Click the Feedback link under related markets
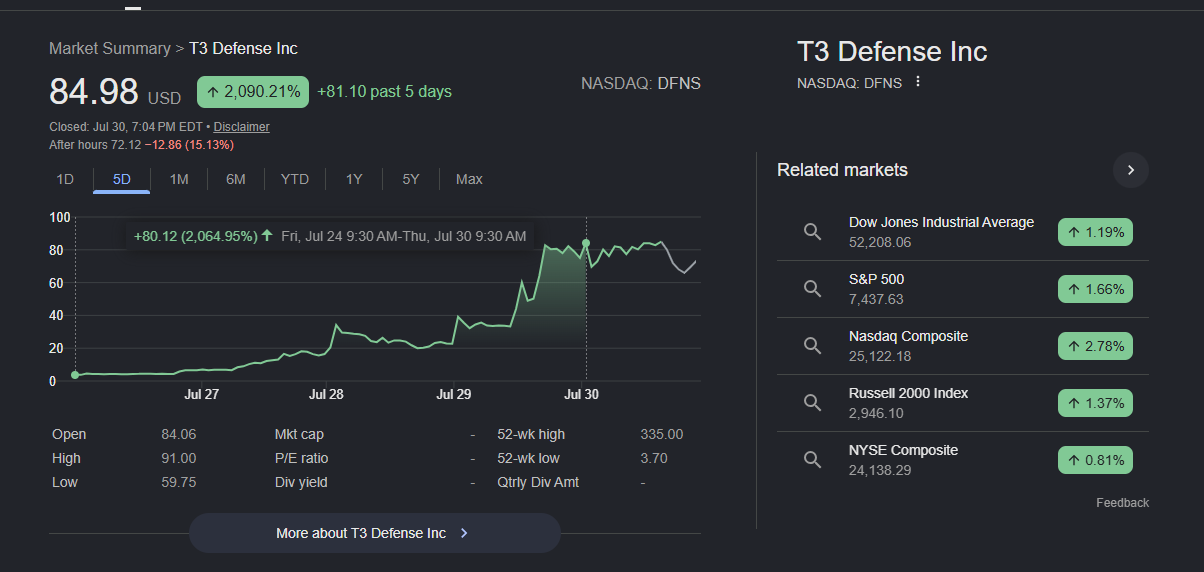 point(1122,503)
